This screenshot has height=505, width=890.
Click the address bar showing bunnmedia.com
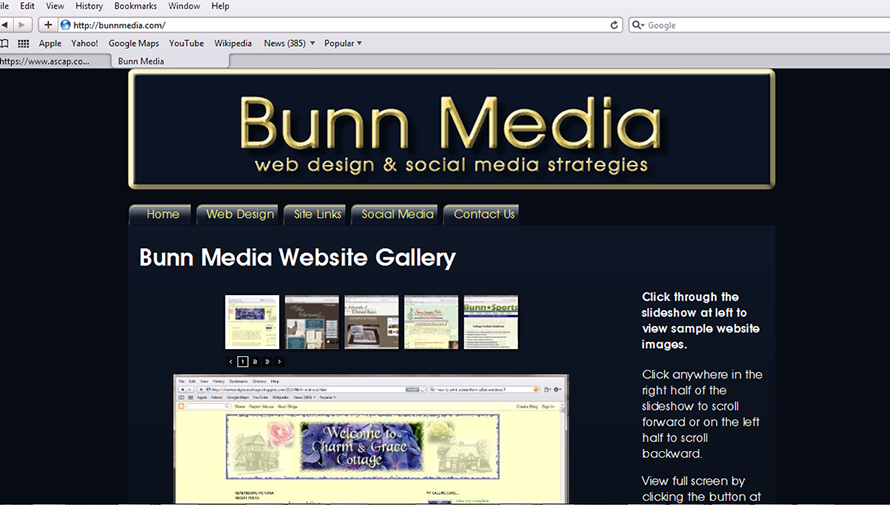click(339, 25)
